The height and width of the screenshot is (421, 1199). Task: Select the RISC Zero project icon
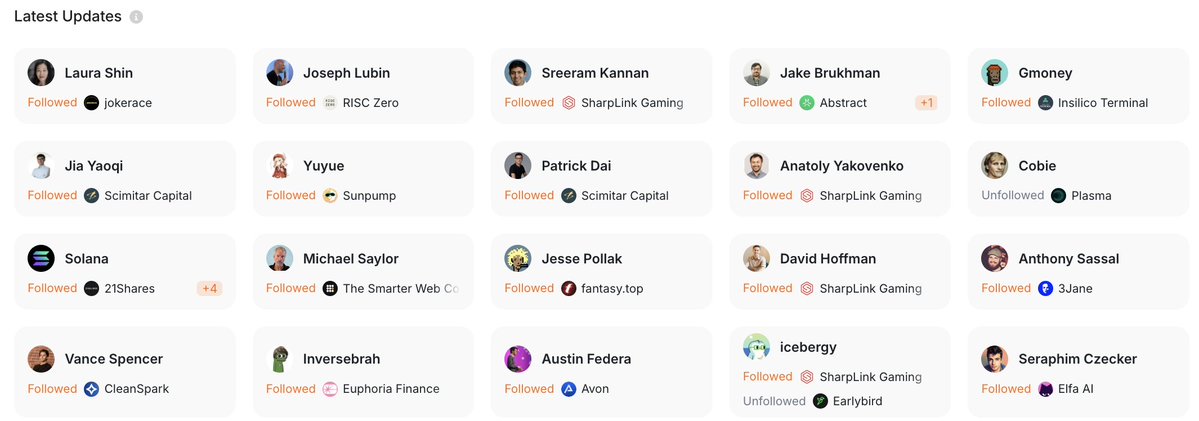[330, 102]
